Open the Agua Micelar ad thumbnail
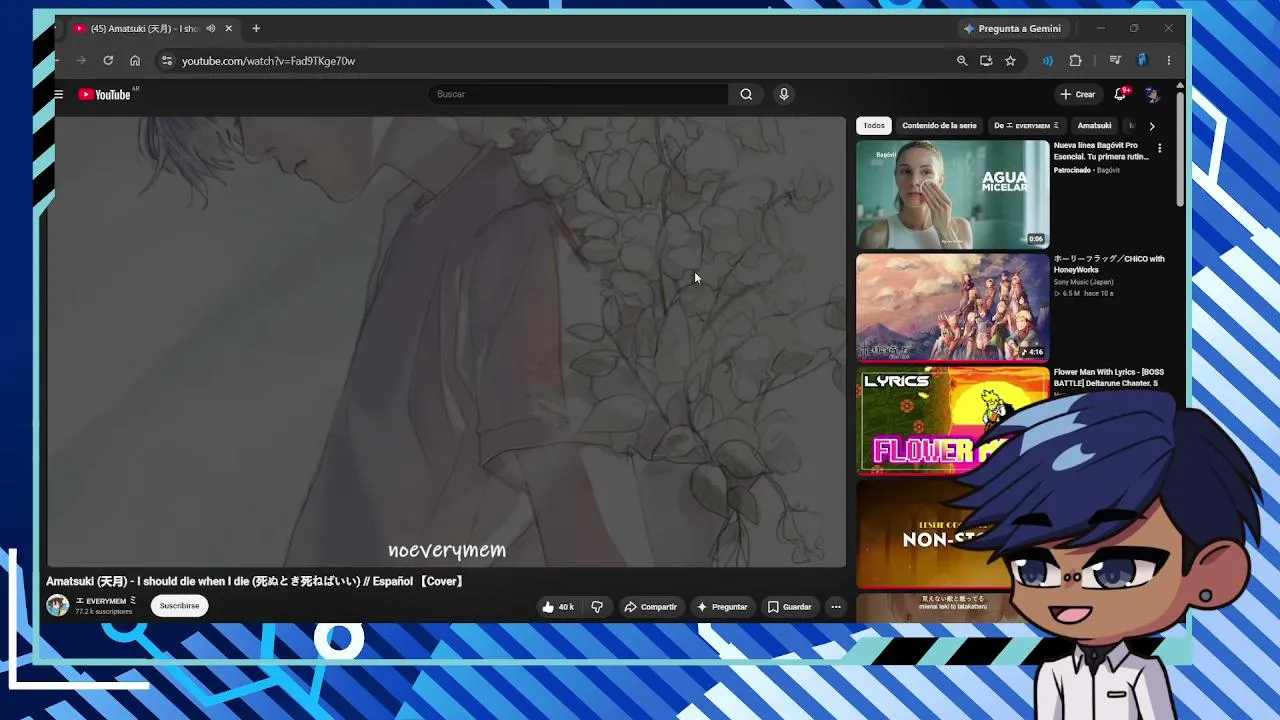 (x=953, y=194)
